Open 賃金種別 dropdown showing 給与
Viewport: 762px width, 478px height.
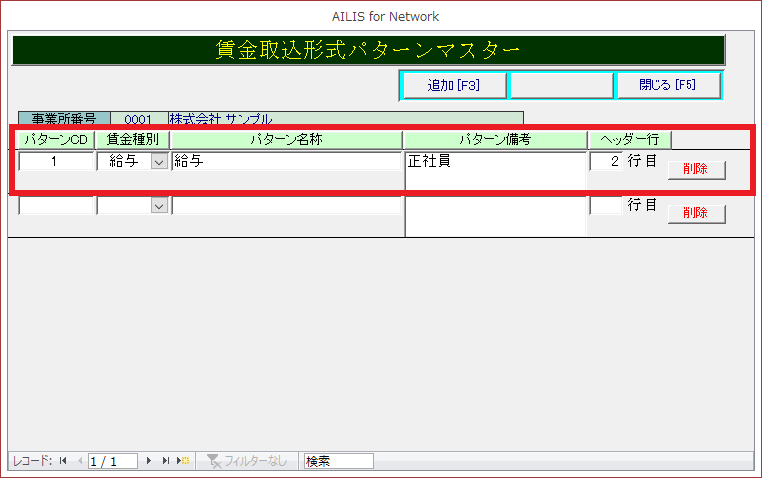click(158, 162)
